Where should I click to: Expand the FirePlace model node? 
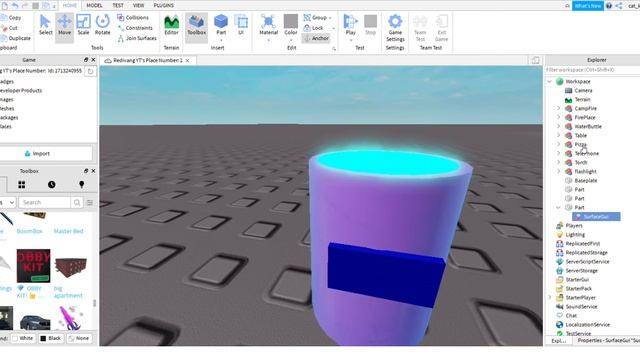558,117
